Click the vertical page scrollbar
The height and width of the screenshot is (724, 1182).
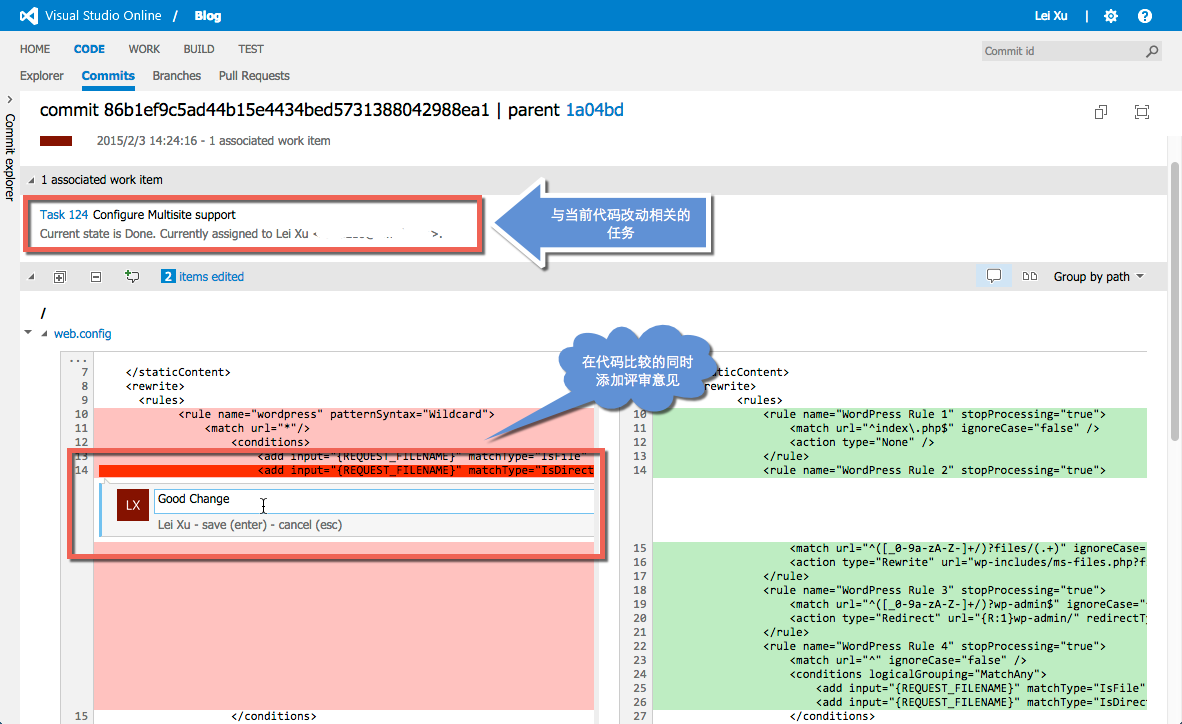tap(1174, 302)
